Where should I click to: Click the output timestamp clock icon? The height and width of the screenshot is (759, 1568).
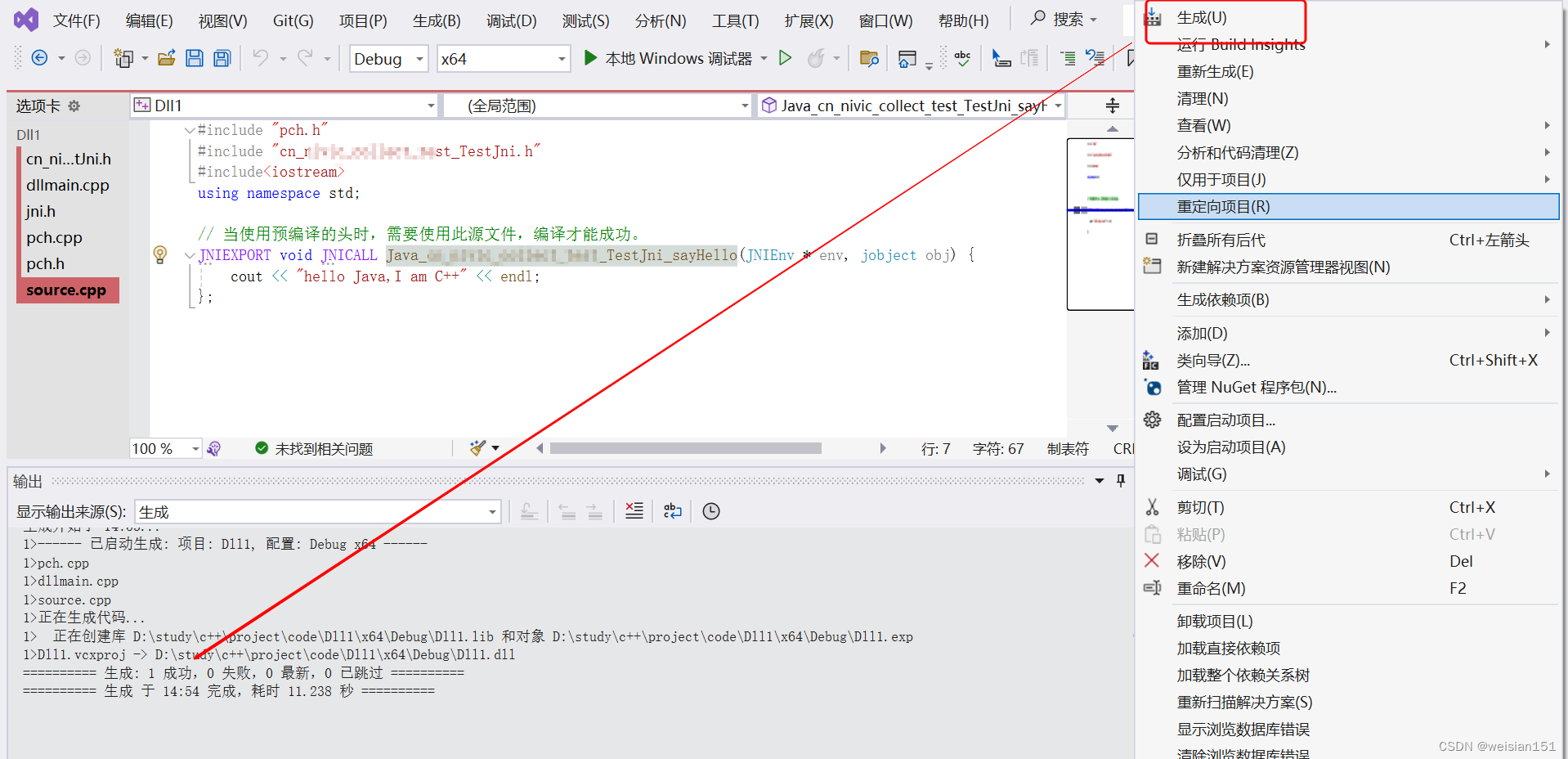tap(711, 511)
